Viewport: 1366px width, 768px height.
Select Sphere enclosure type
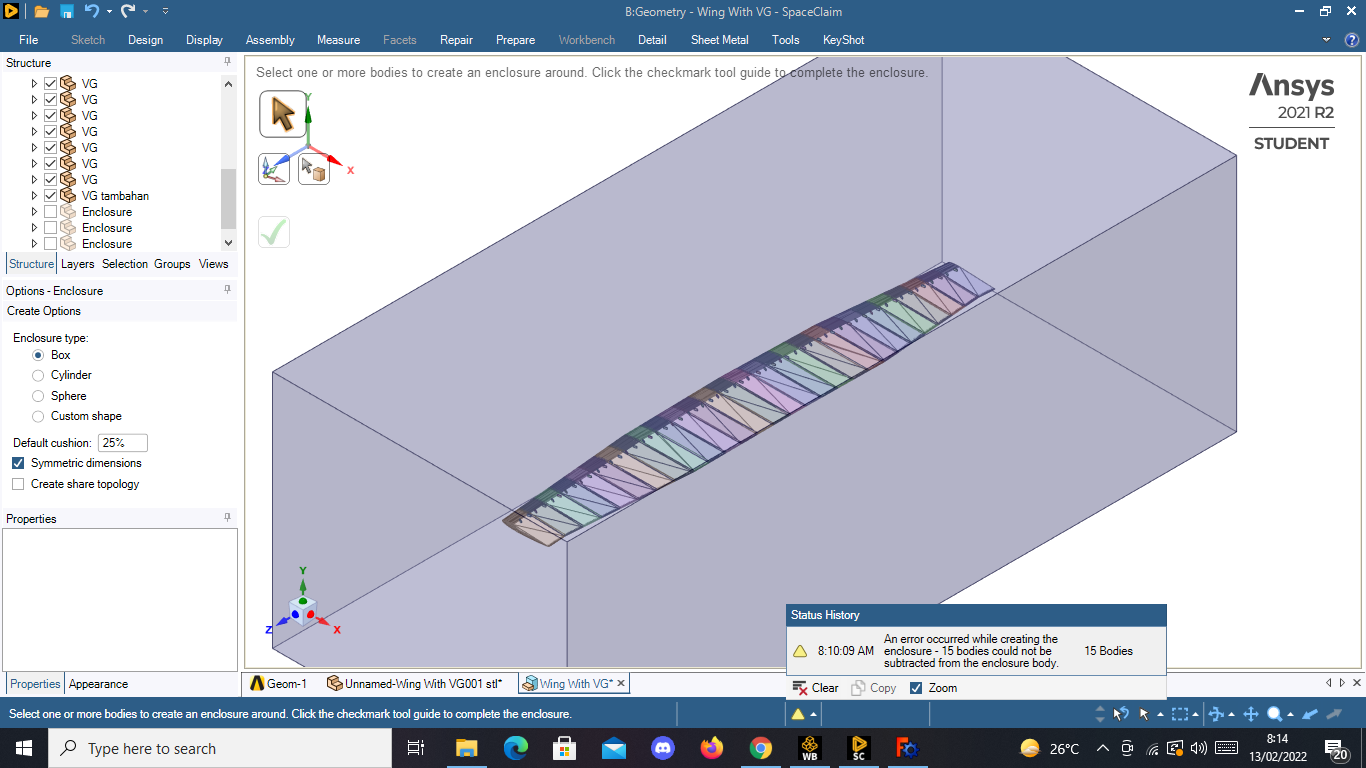click(38, 396)
